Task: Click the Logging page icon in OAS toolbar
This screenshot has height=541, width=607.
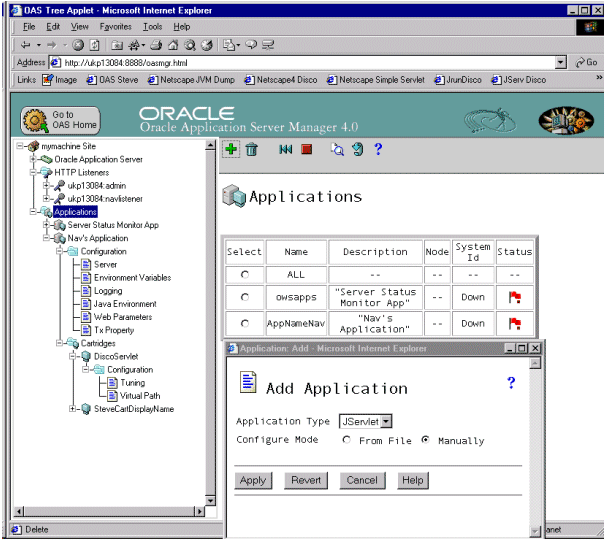Action: click(358, 149)
